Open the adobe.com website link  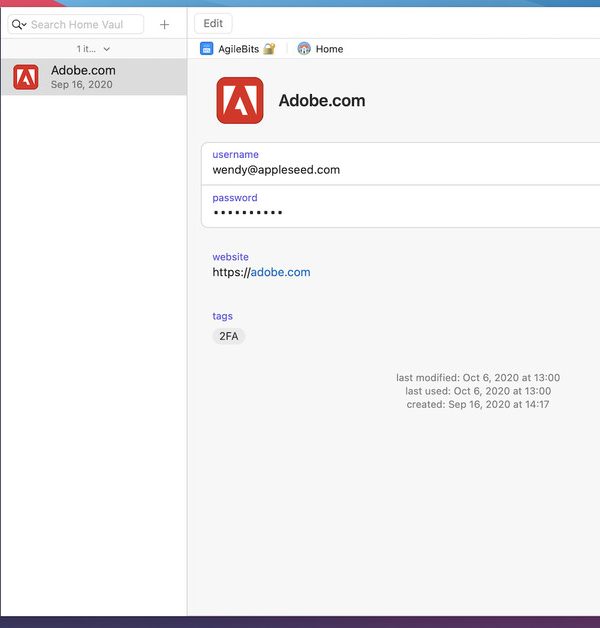click(279, 272)
